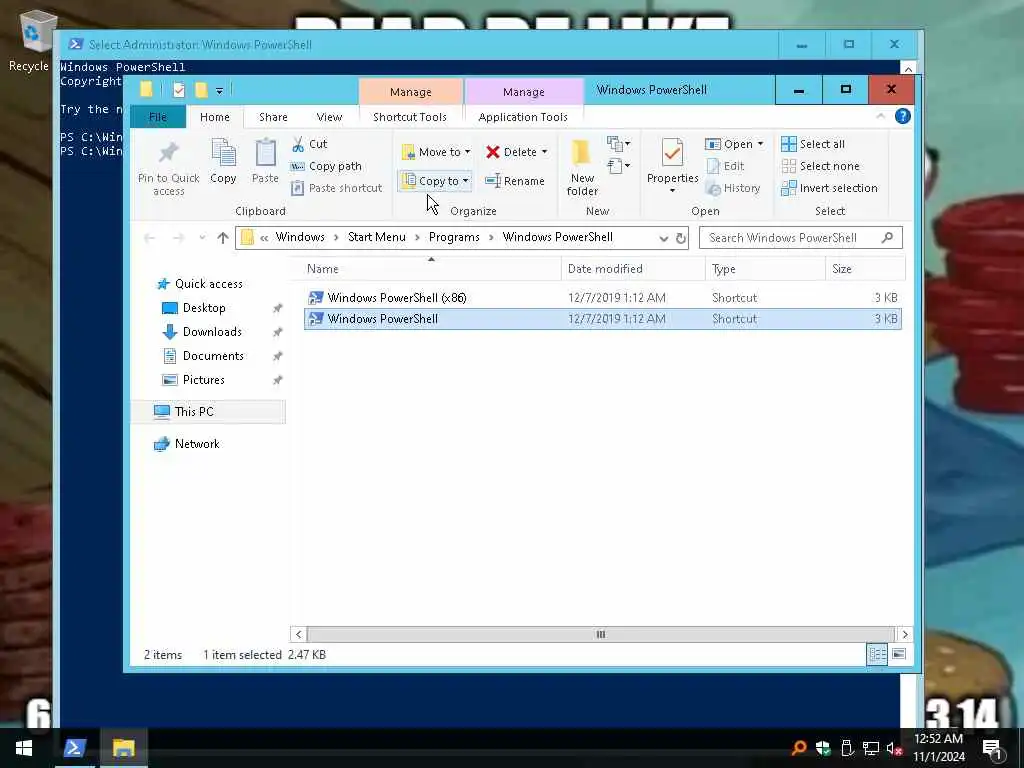
Task: Open the Help question mark icon
Action: (x=903, y=116)
